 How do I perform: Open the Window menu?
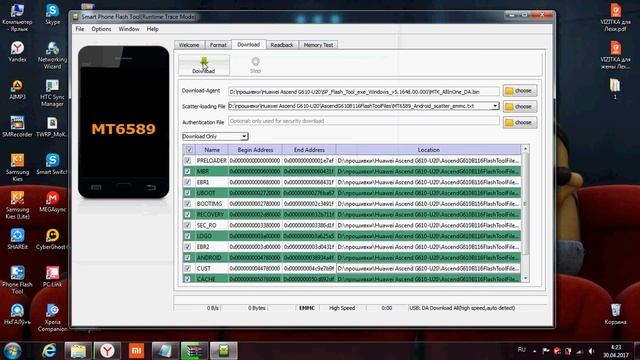[x=129, y=29]
